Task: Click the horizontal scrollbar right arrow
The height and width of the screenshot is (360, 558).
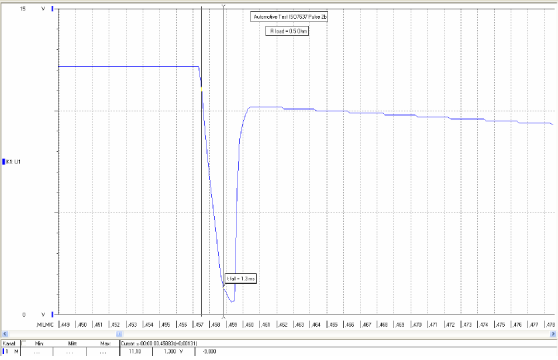Action: (553, 334)
